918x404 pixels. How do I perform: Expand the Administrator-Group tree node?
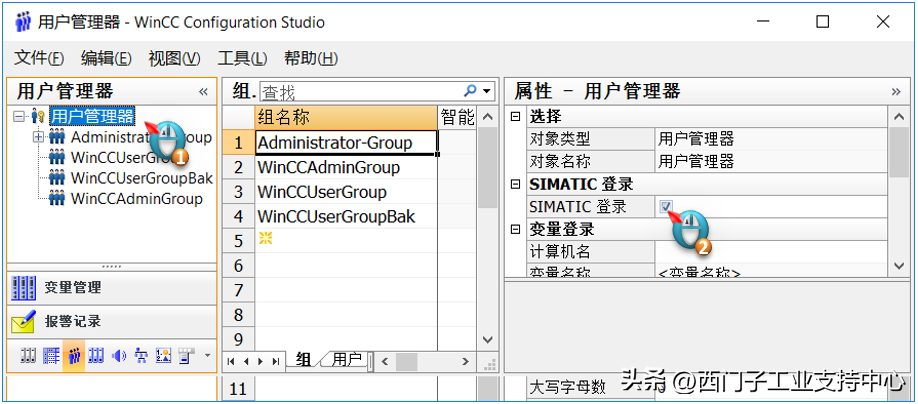click(x=38, y=137)
